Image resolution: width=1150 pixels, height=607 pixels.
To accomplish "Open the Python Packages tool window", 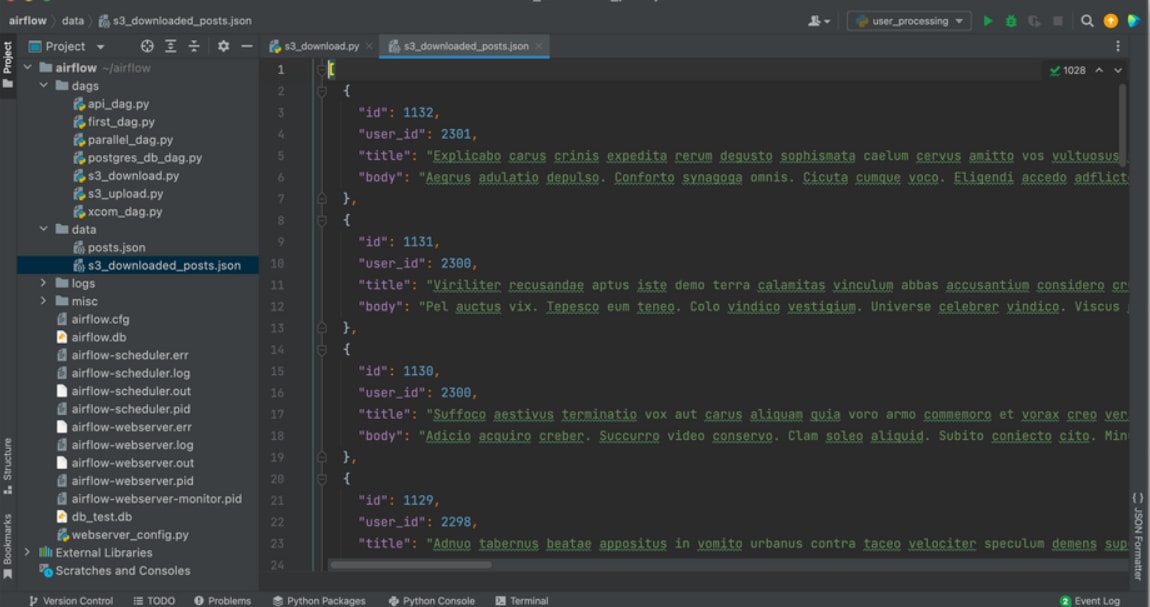I will pos(319,600).
